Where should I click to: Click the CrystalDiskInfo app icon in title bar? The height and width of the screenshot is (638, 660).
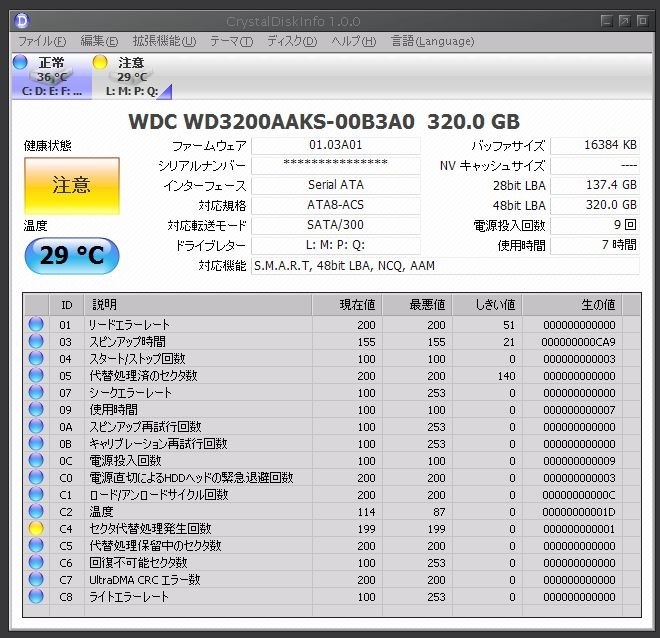[x=21, y=21]
